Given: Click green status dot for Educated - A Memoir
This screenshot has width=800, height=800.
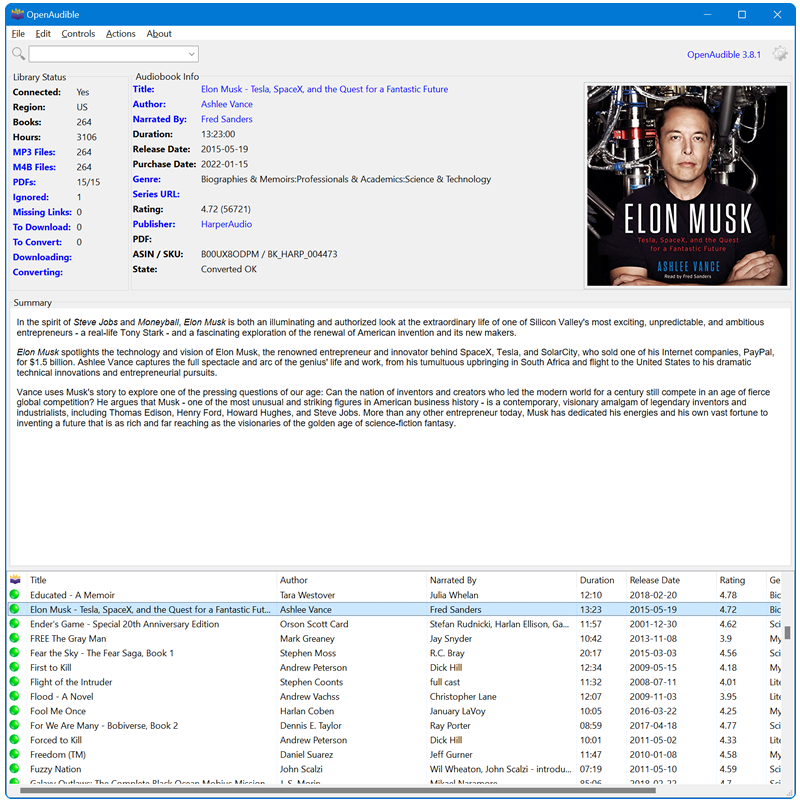Looking at the screenshot, I should 14,594.
